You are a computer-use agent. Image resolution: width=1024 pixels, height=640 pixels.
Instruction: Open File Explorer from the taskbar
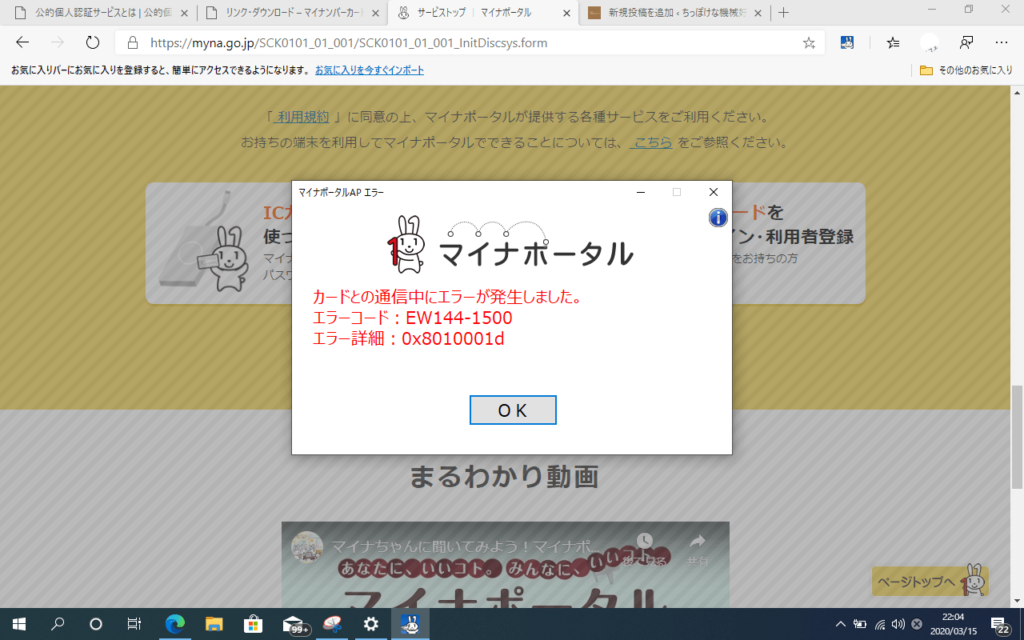click(214, 624)
